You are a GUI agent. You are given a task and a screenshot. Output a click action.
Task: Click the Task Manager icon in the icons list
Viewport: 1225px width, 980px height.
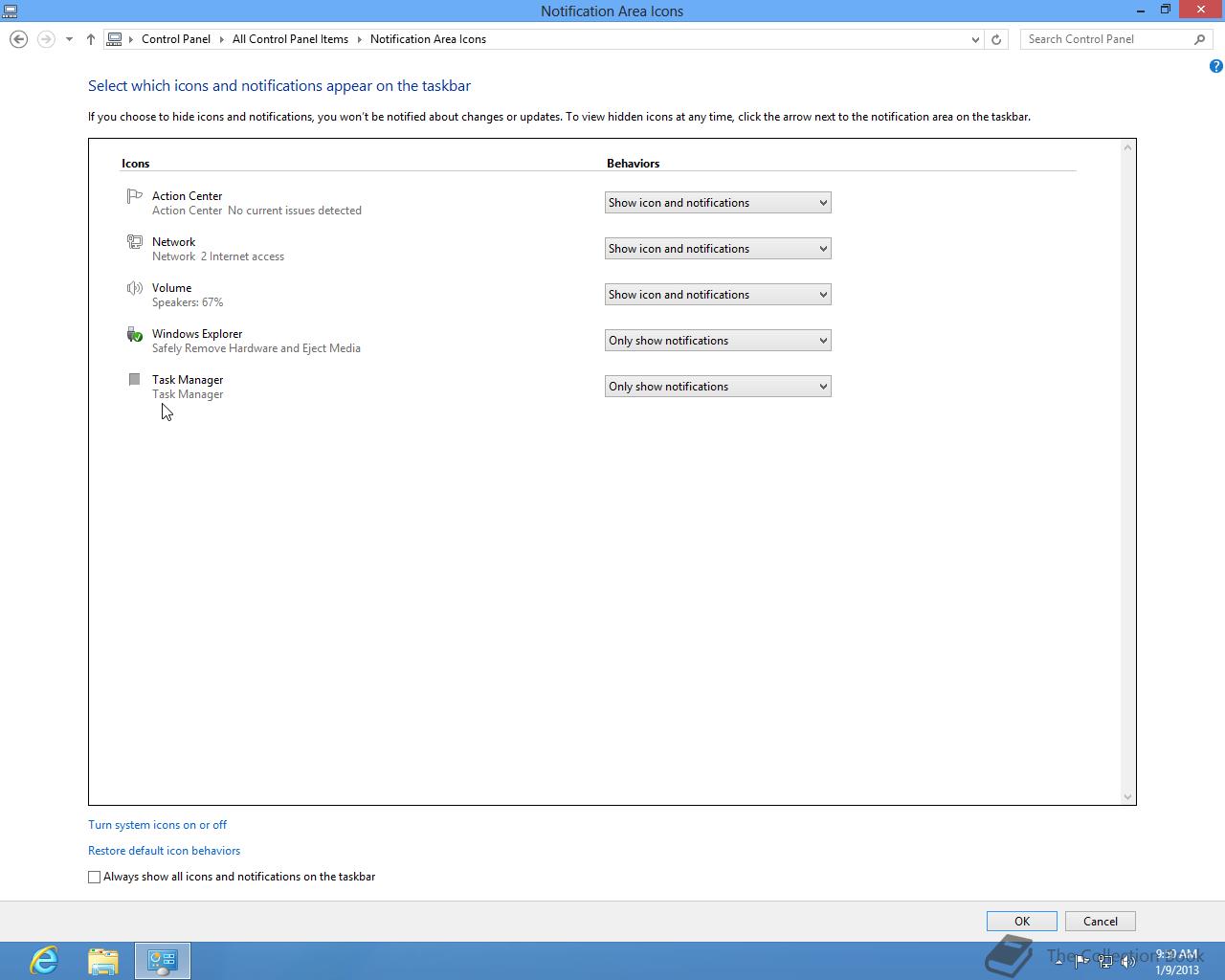[135, 380]
